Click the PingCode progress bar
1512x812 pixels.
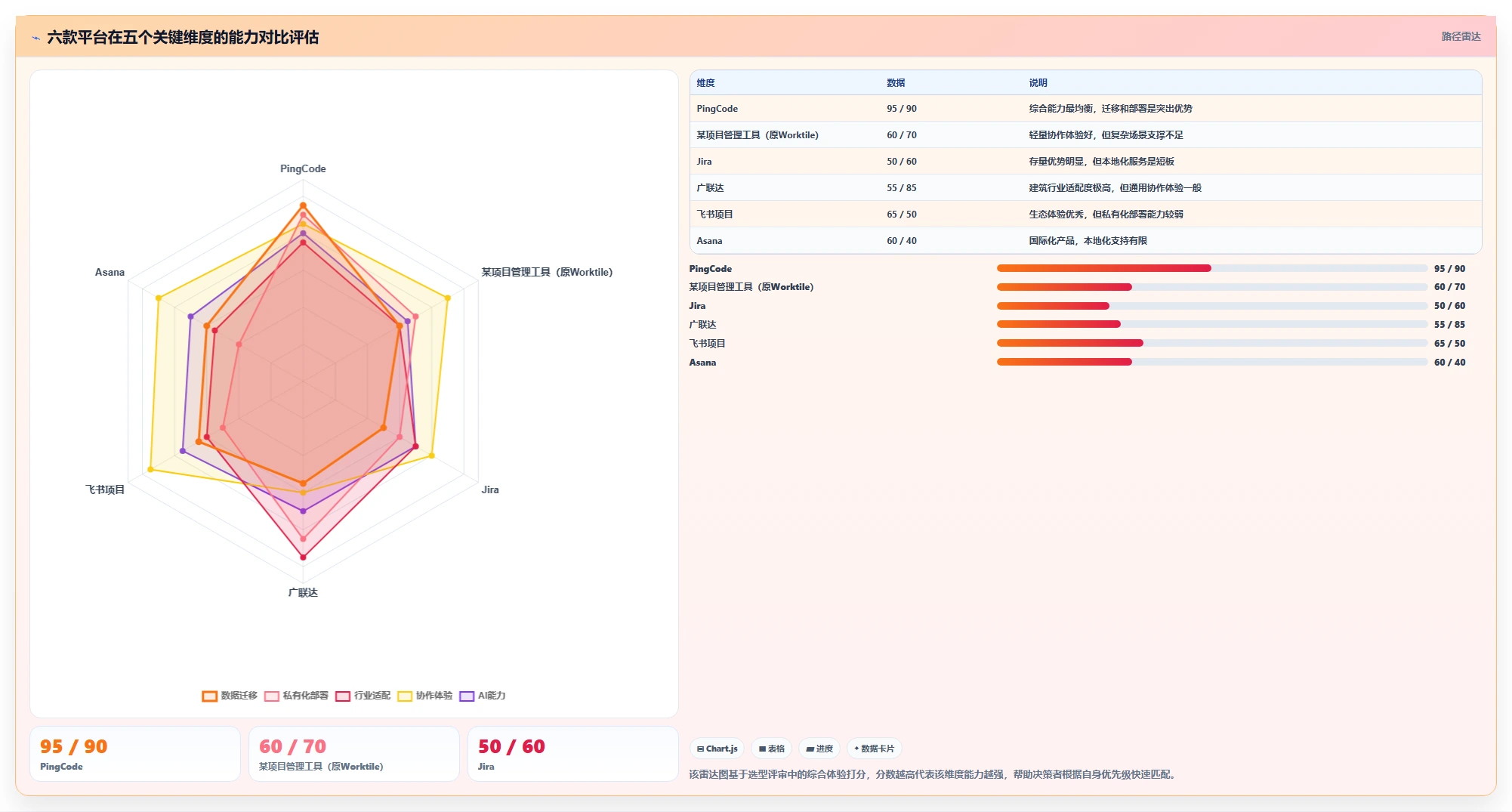tap(1212, 268)
